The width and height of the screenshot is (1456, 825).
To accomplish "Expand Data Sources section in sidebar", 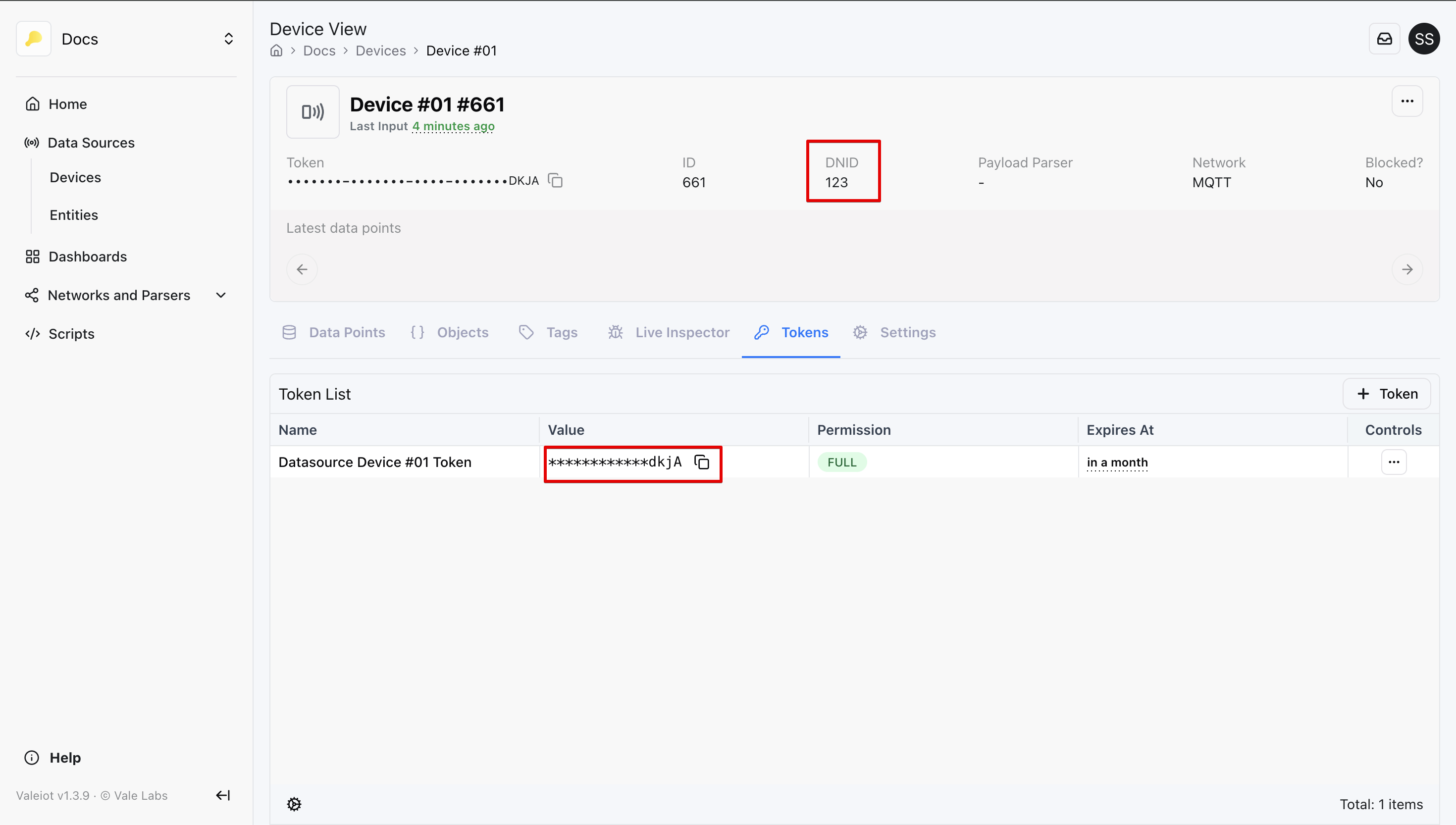I will (91, 143).
